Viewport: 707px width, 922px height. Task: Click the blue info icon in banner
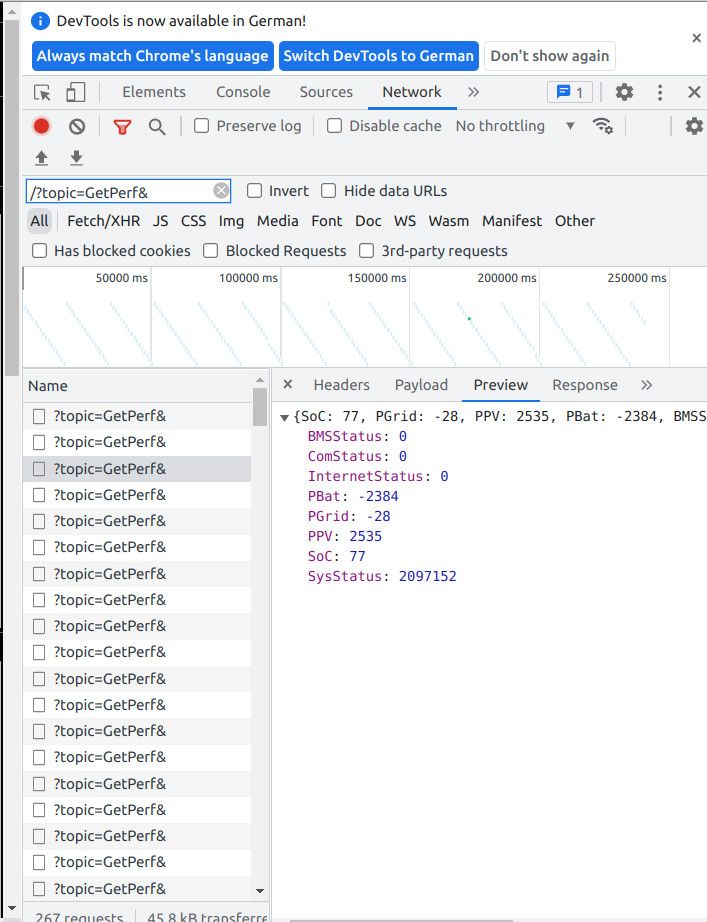(41, 22)
